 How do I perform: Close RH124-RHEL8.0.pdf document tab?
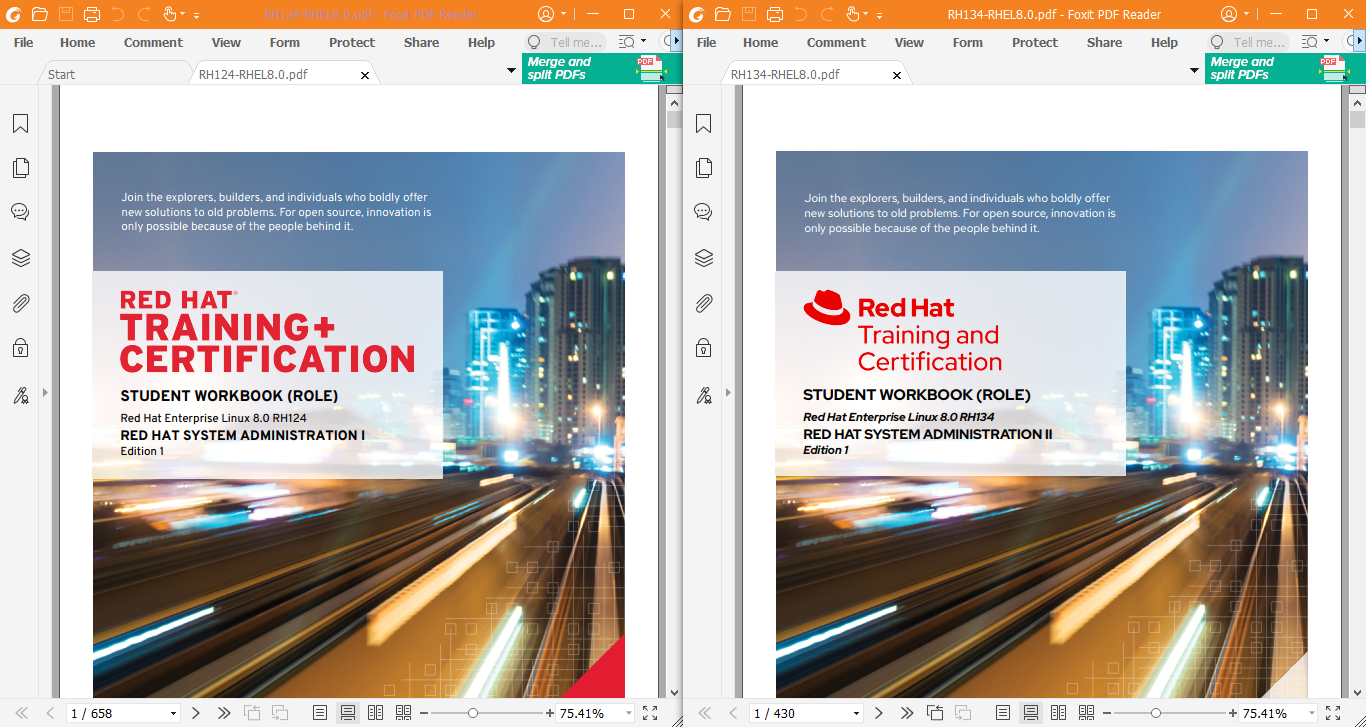click(365, 75)
